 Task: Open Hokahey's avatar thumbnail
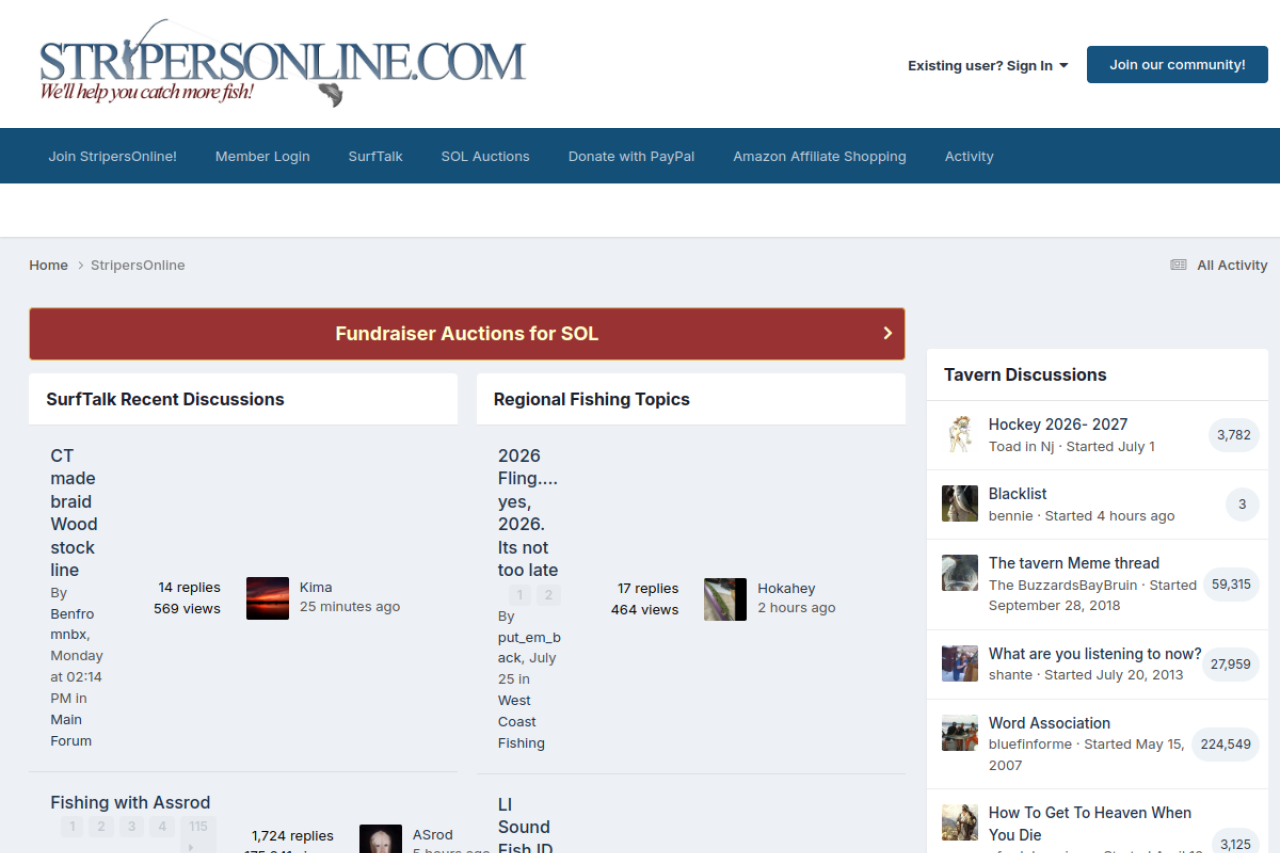(x=725, y=599)
